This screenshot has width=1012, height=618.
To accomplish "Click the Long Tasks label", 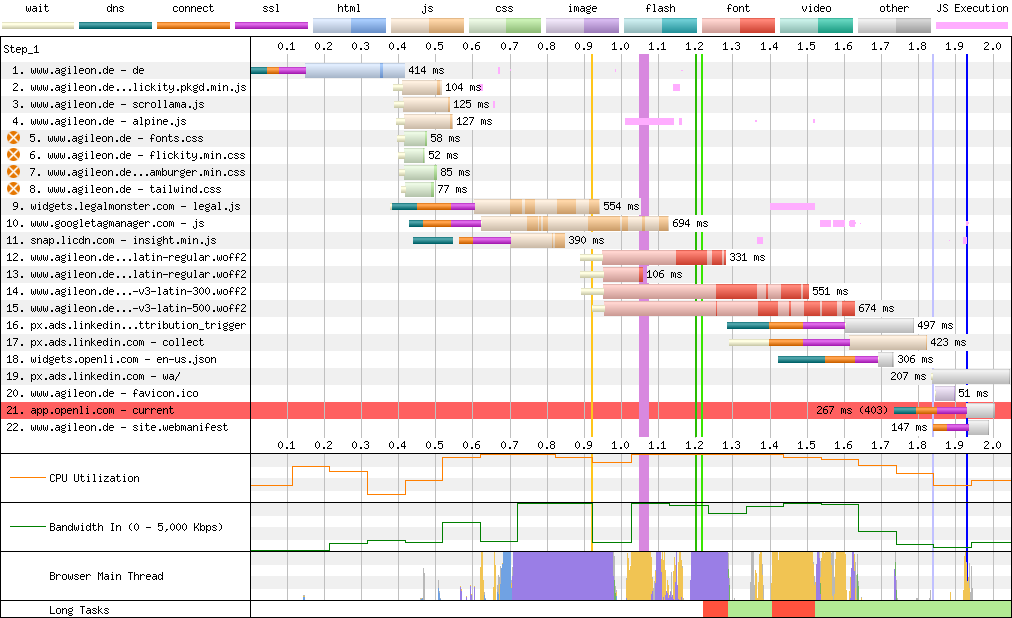I will pyautogui.click(x=79, y=610).
